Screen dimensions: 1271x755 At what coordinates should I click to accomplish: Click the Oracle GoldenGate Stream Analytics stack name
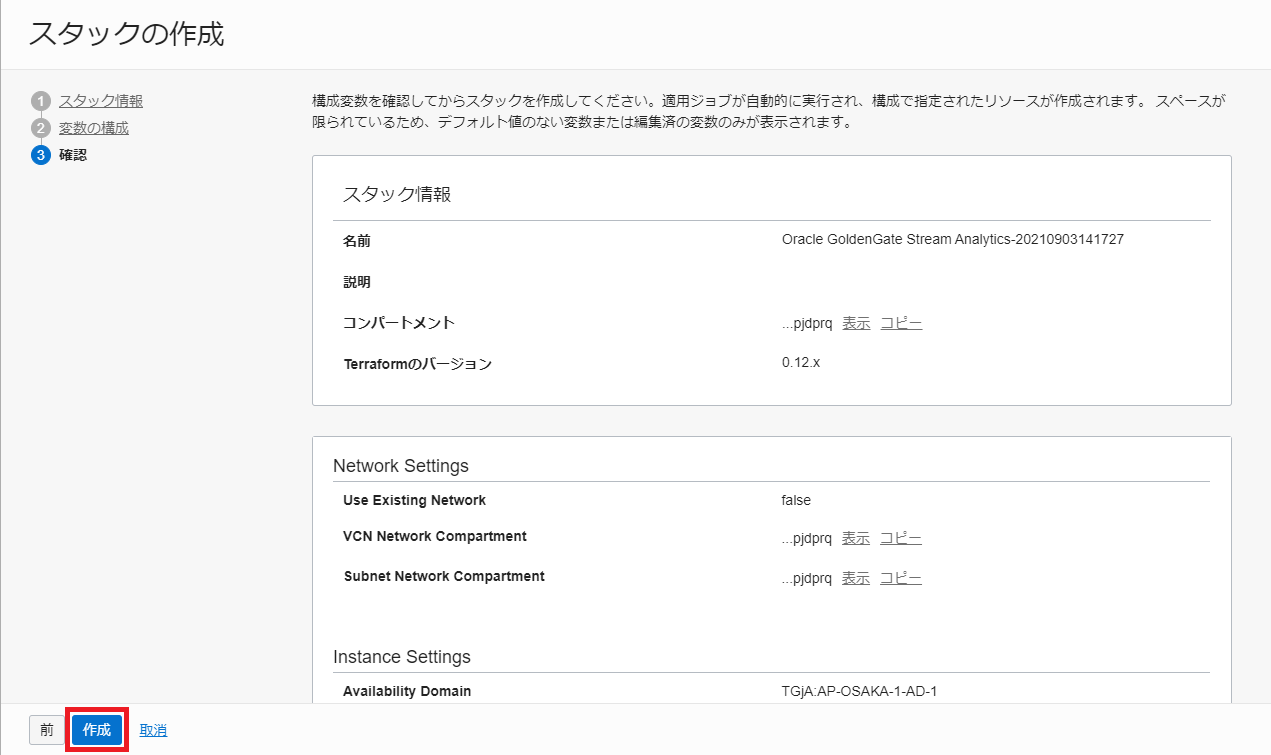point(952,240)
